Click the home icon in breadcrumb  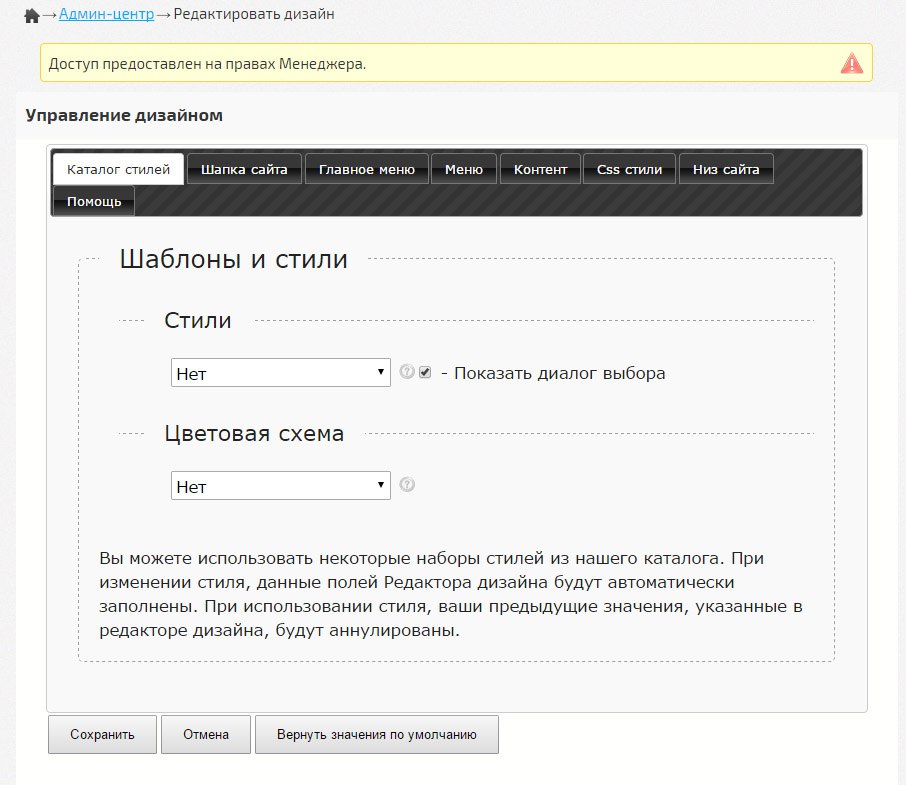coord(32,16)
